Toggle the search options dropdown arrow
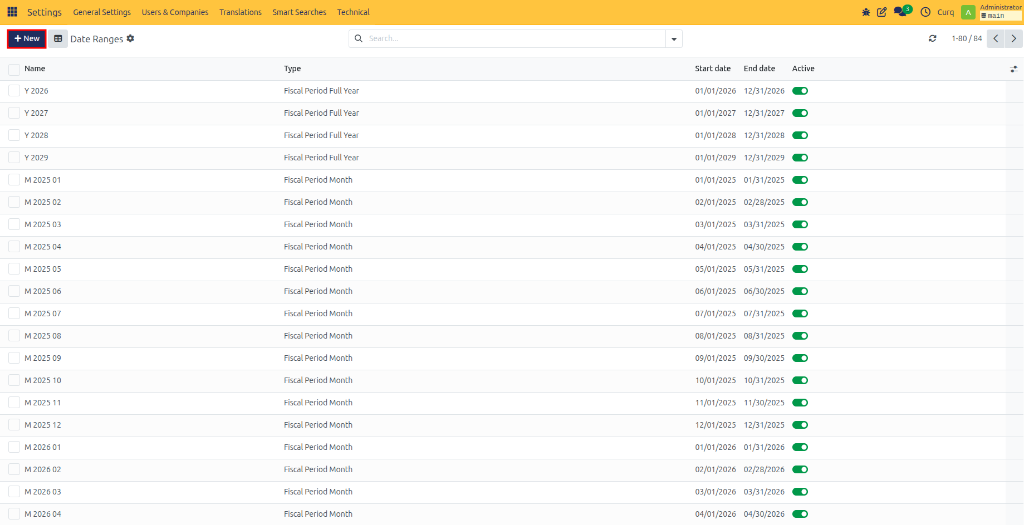Image resolution: width=1024 pixels, height=525 pixels. coord(674,39)
